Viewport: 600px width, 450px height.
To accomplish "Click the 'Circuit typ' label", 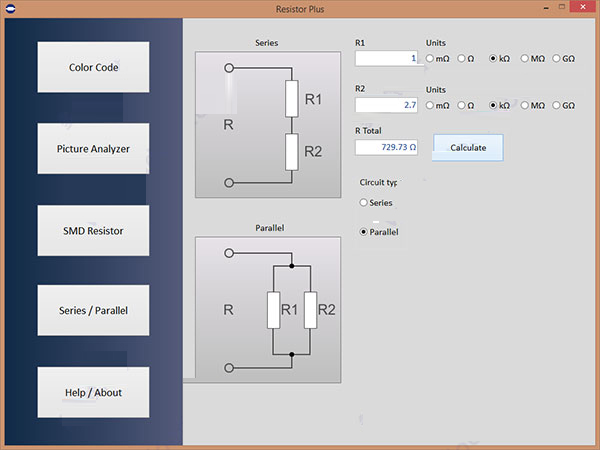I will click(x=378, y=183).
